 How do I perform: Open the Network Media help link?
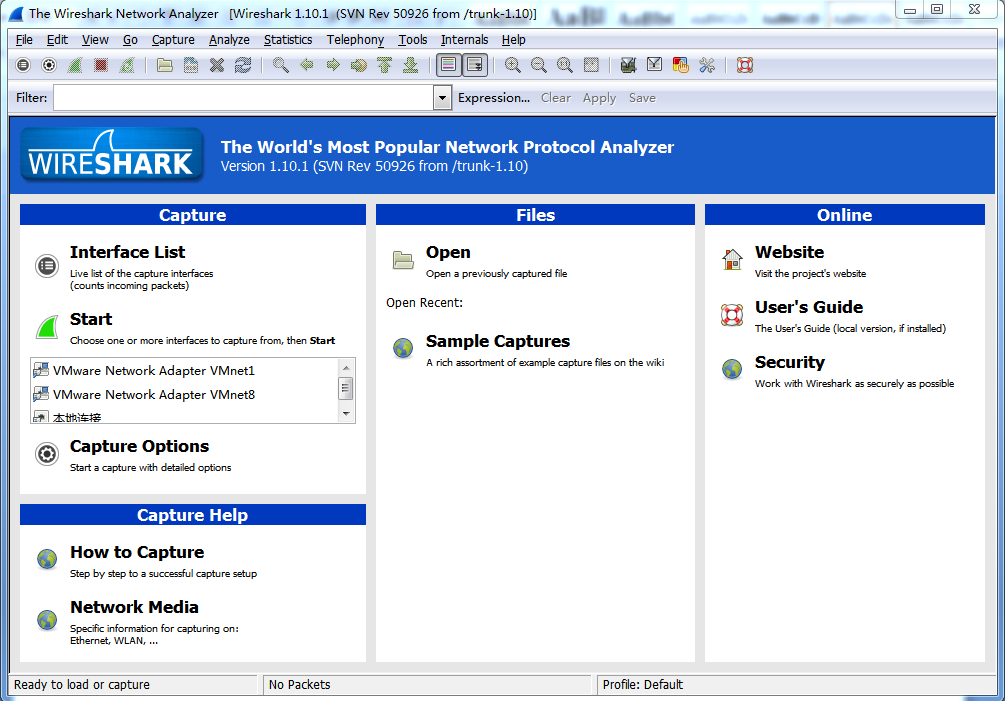tap(134, 607)
